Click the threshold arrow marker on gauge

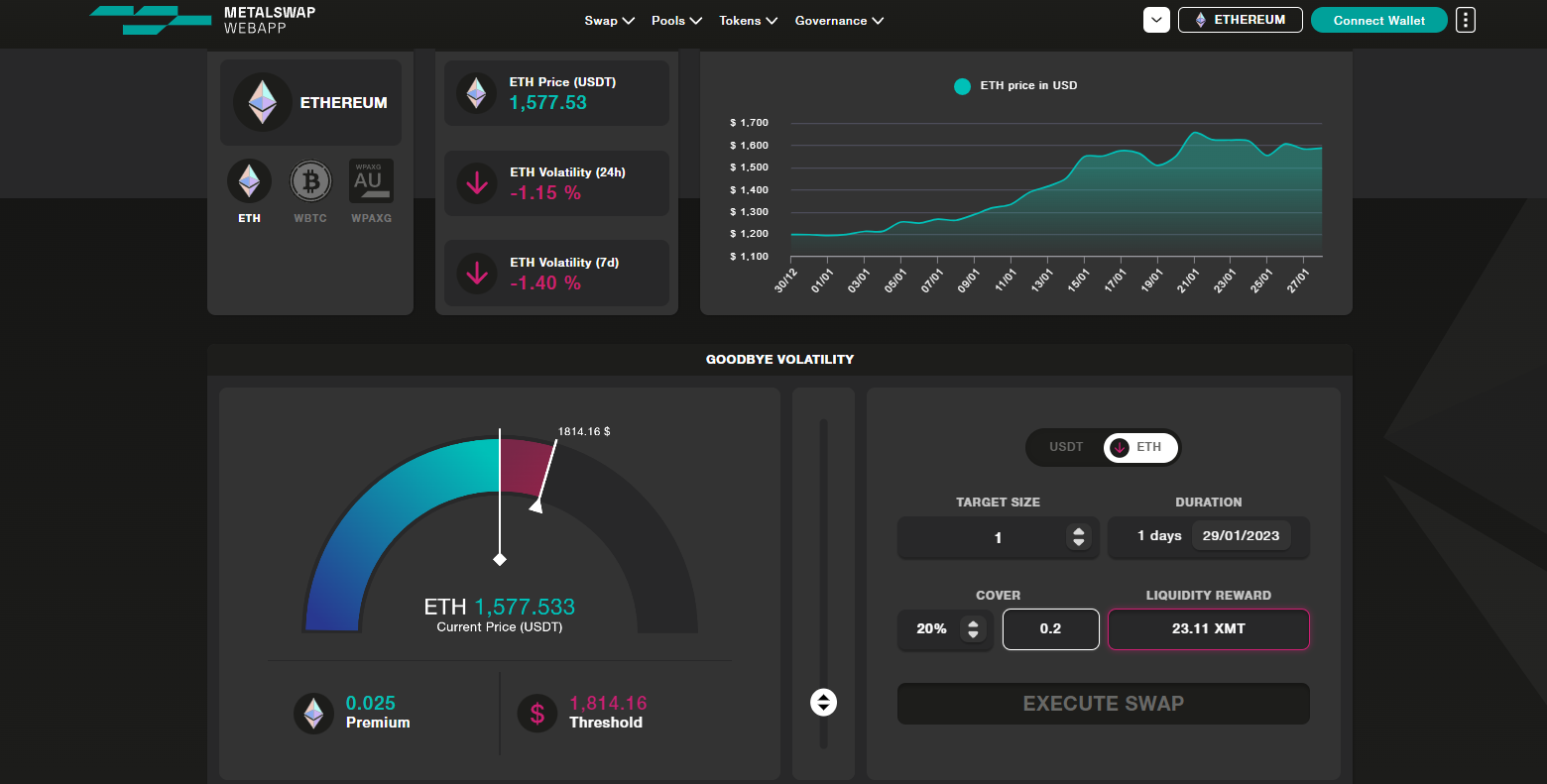coord(536,505)
